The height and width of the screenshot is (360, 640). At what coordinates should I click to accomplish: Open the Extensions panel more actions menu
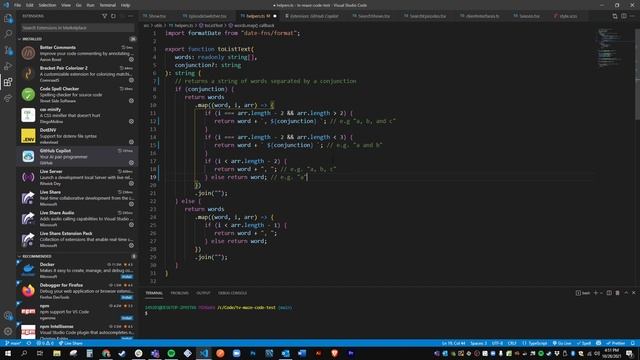[131, 16]
